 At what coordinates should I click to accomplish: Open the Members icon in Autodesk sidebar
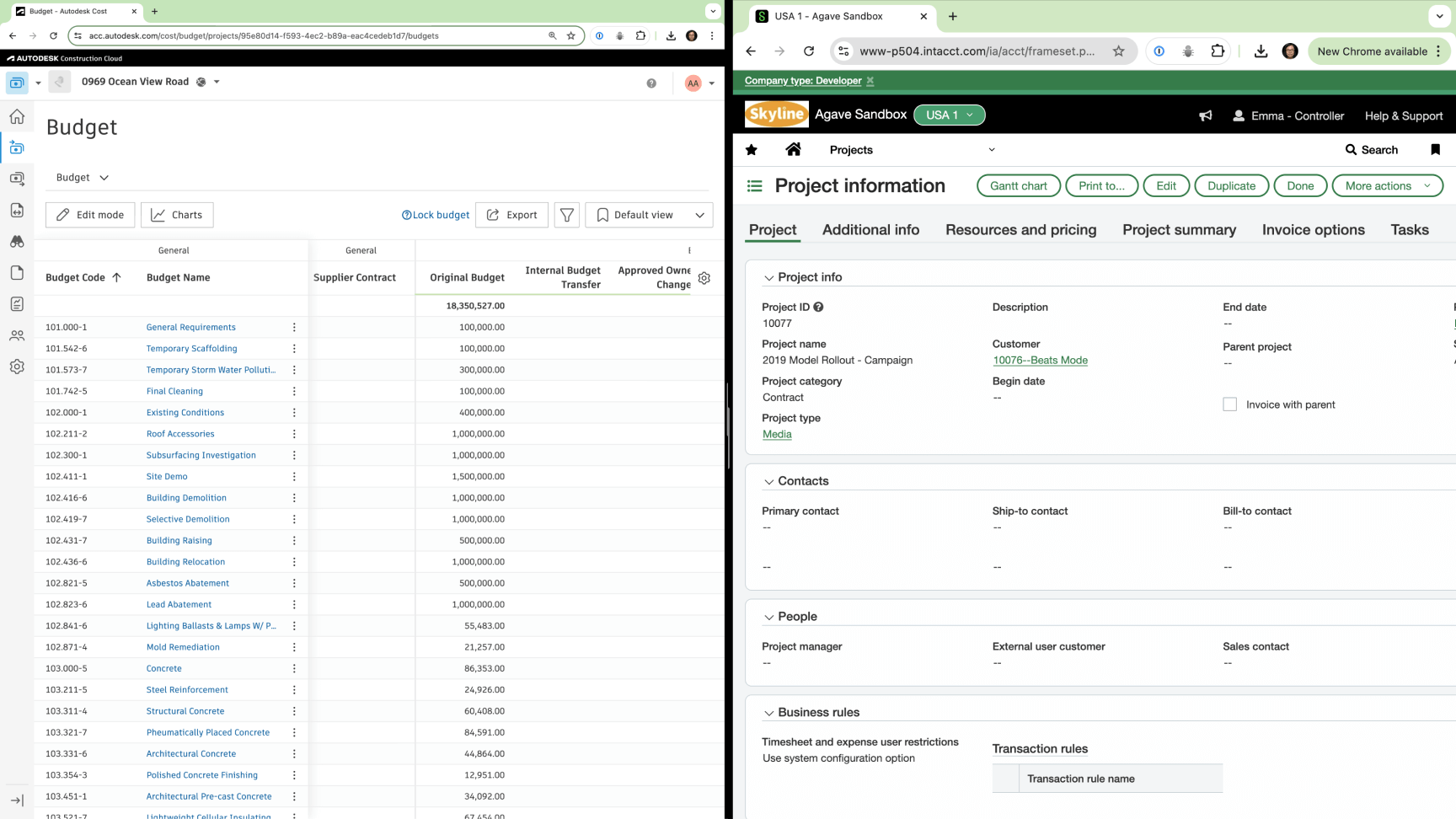17,335
